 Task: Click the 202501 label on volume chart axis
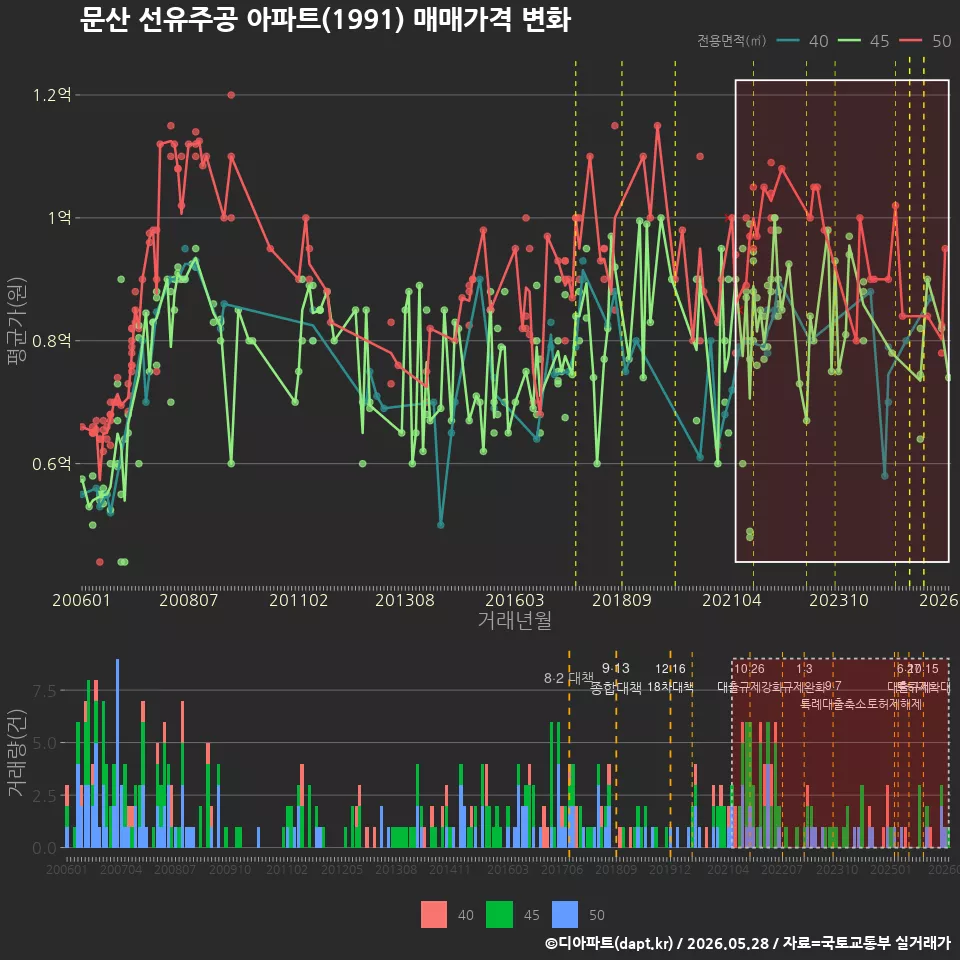891,869
